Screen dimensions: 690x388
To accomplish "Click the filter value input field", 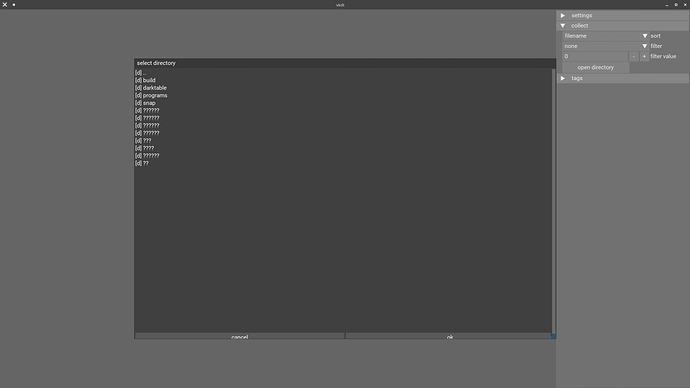I will (595, 56).
